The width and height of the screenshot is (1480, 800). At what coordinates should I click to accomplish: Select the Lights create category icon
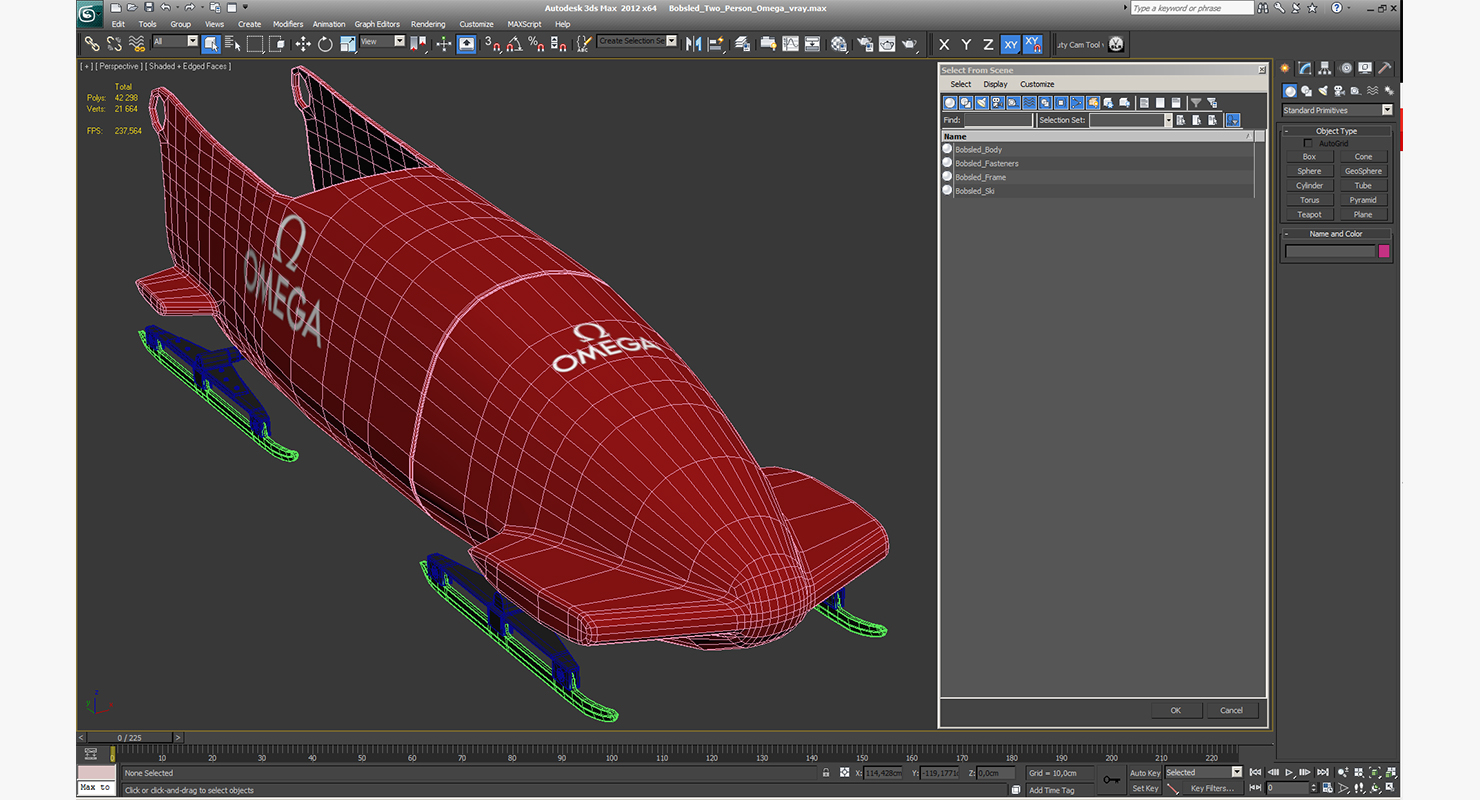[x=1323, y=91]
